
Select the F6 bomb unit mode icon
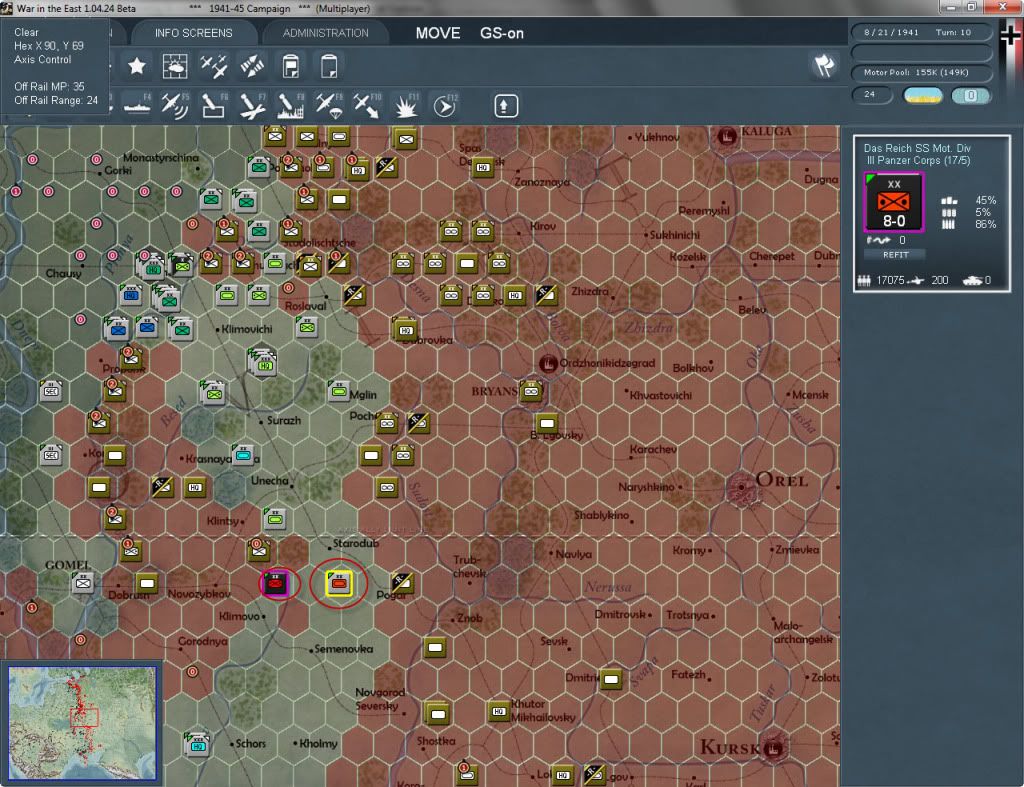(214, 106)
